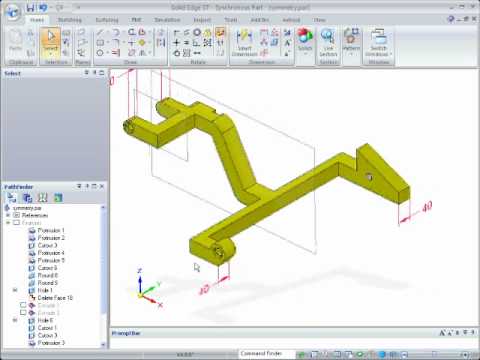Screen dimensions: 480x360
Task: Open the Live Section tool
Action: click(328, 42)
